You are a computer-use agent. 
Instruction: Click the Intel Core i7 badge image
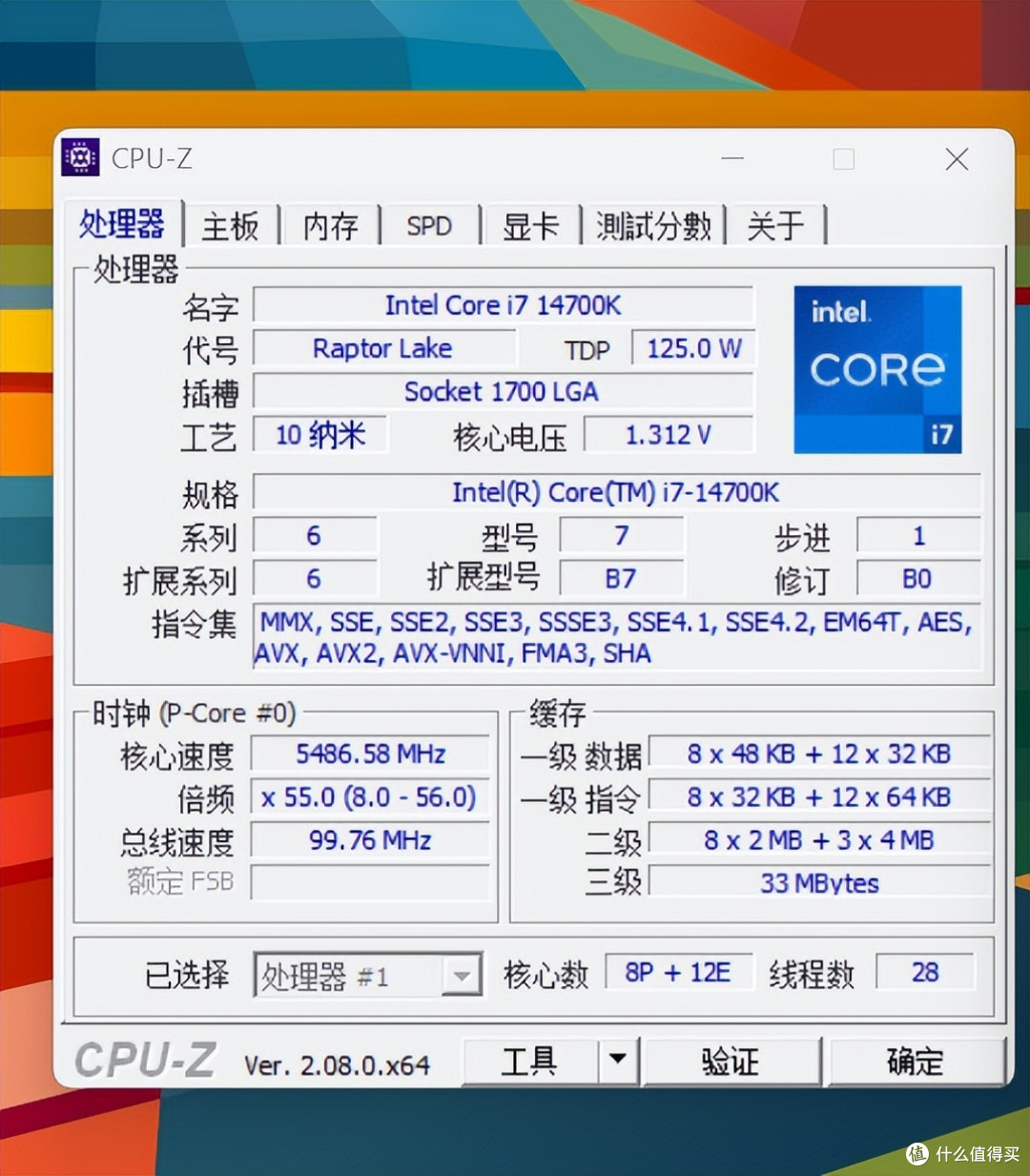(x=877, y=369)
